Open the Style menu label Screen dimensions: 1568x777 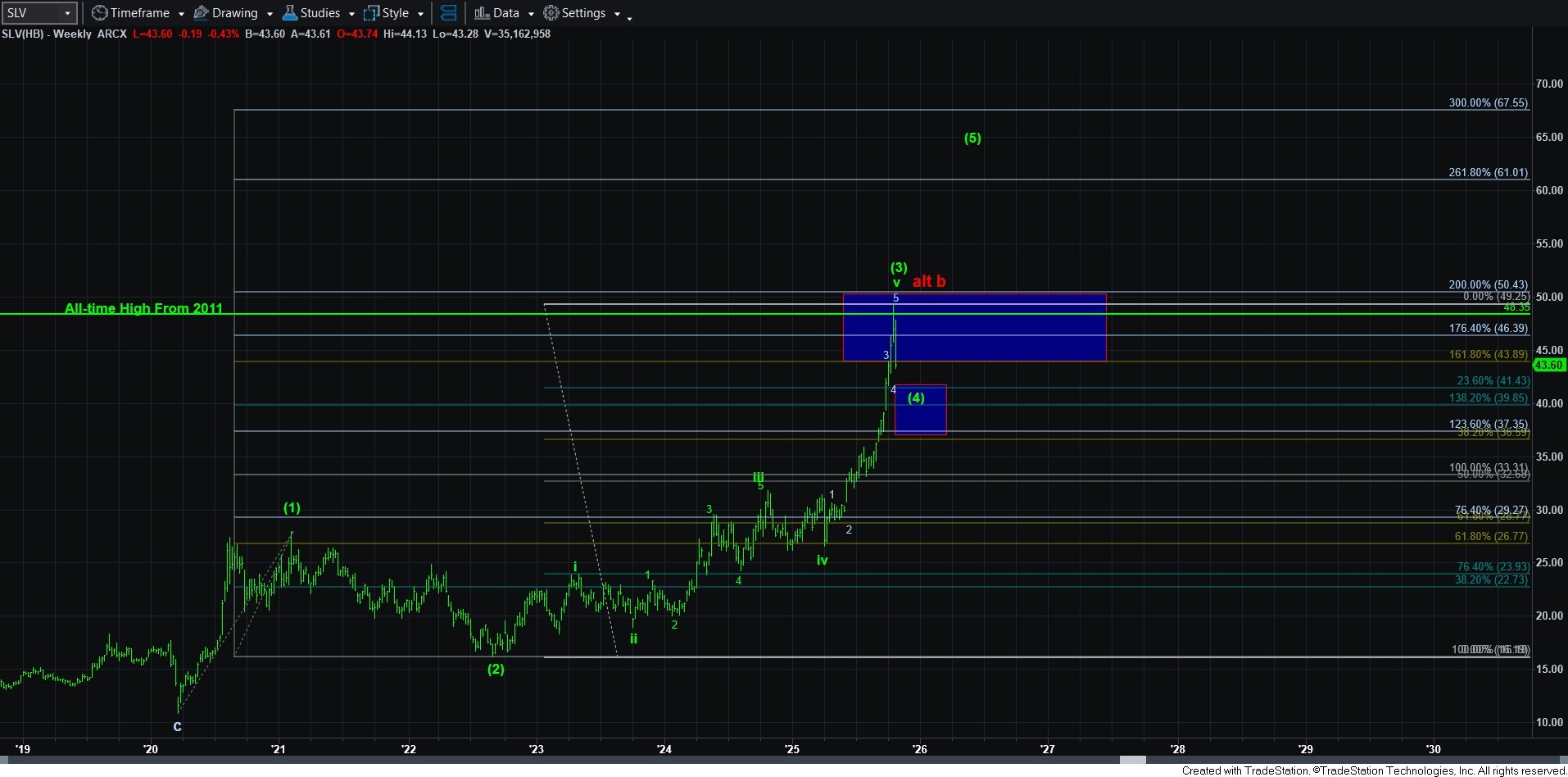coord(395,13)
